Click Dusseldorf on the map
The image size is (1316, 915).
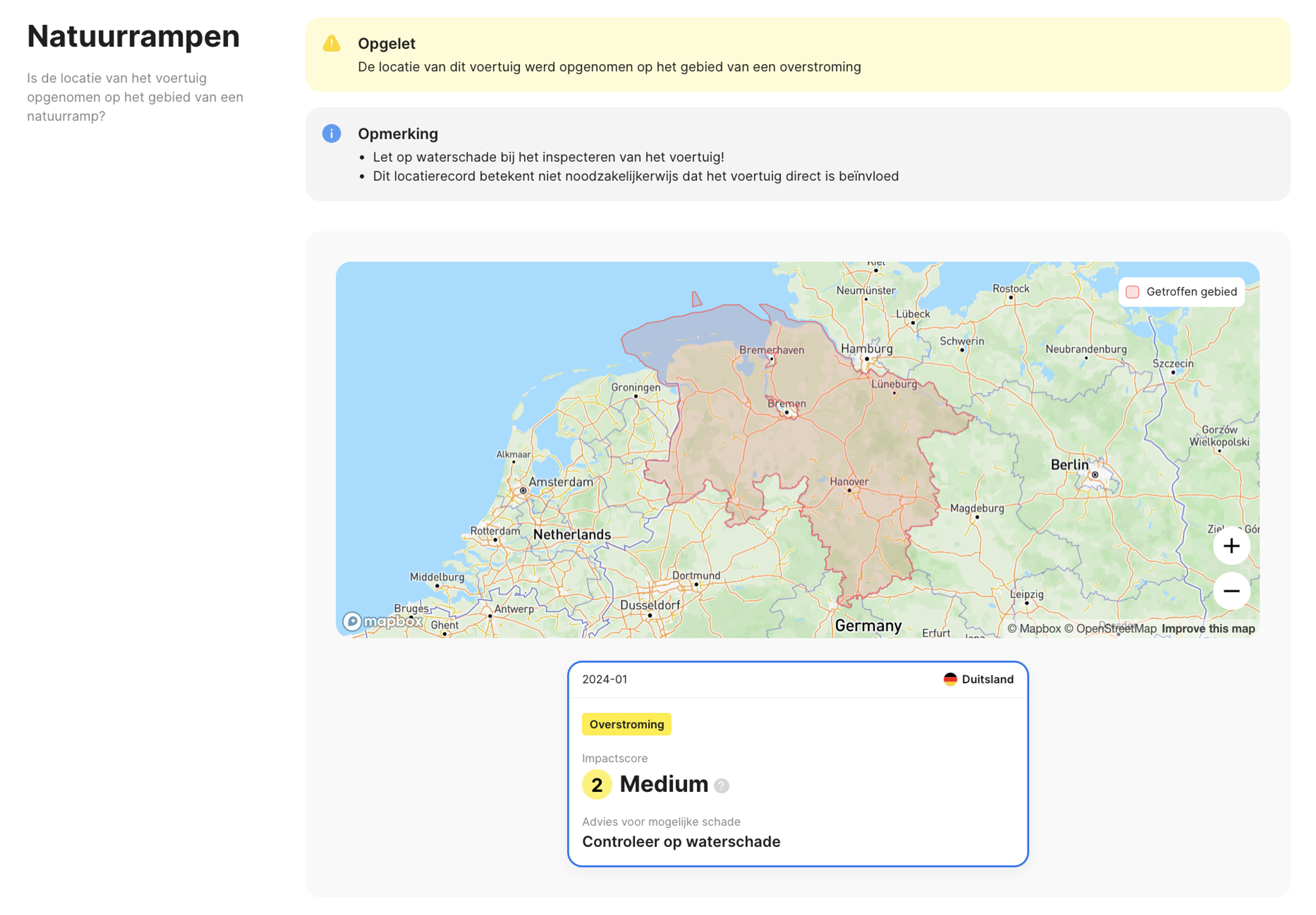pyautogui.click(x=650, y=605)
